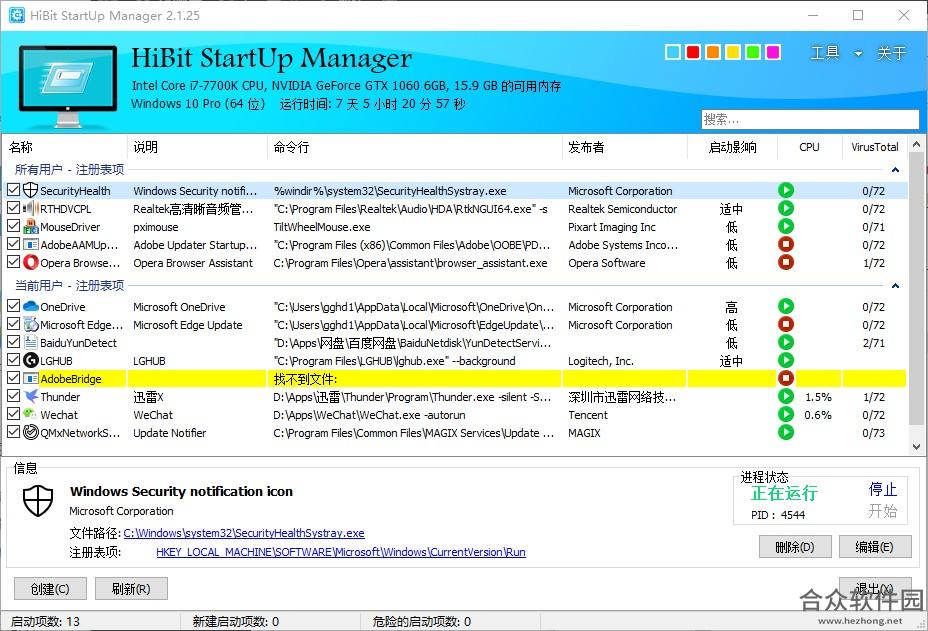The width and height of the screenshot is (928, 631).
Task: Select the red theme color swatch
Action: tap(693, 52)
